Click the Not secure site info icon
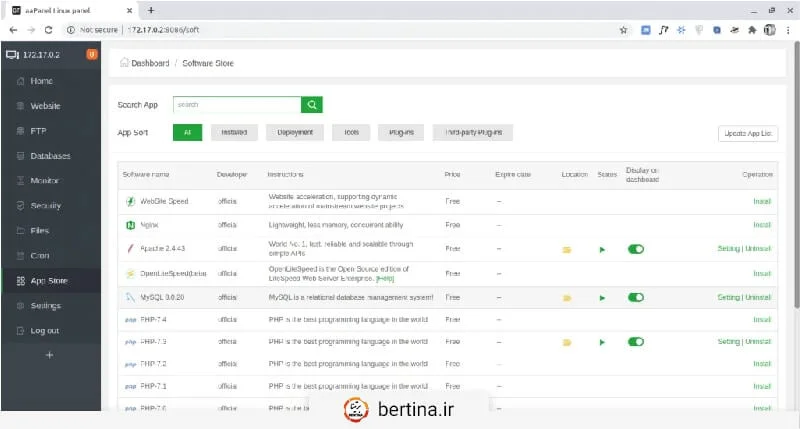800x429 pixels. tap(70, 30)
